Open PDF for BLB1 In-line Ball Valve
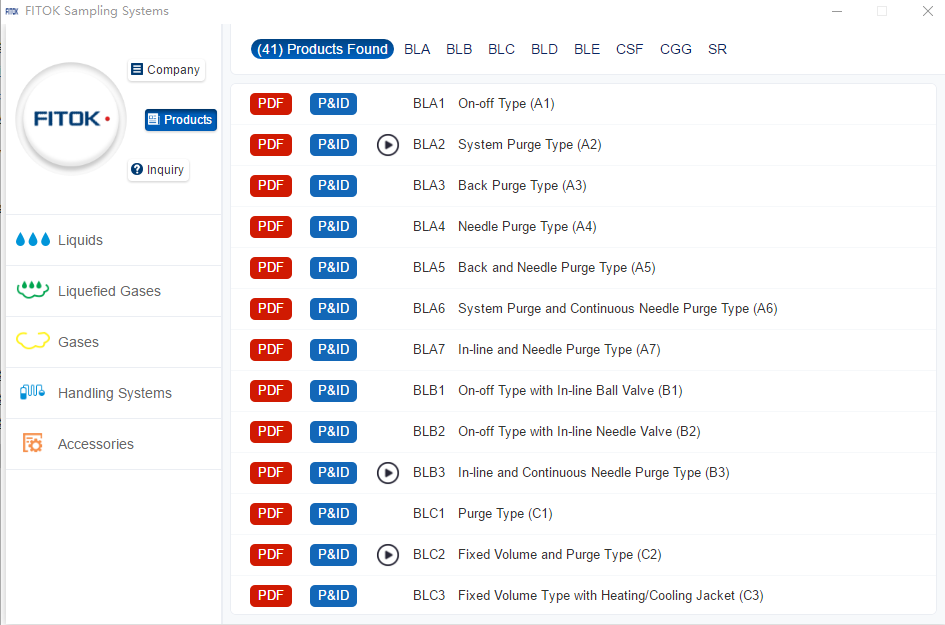The height and width of the screenshot is (625, 945). click(271, 391)
